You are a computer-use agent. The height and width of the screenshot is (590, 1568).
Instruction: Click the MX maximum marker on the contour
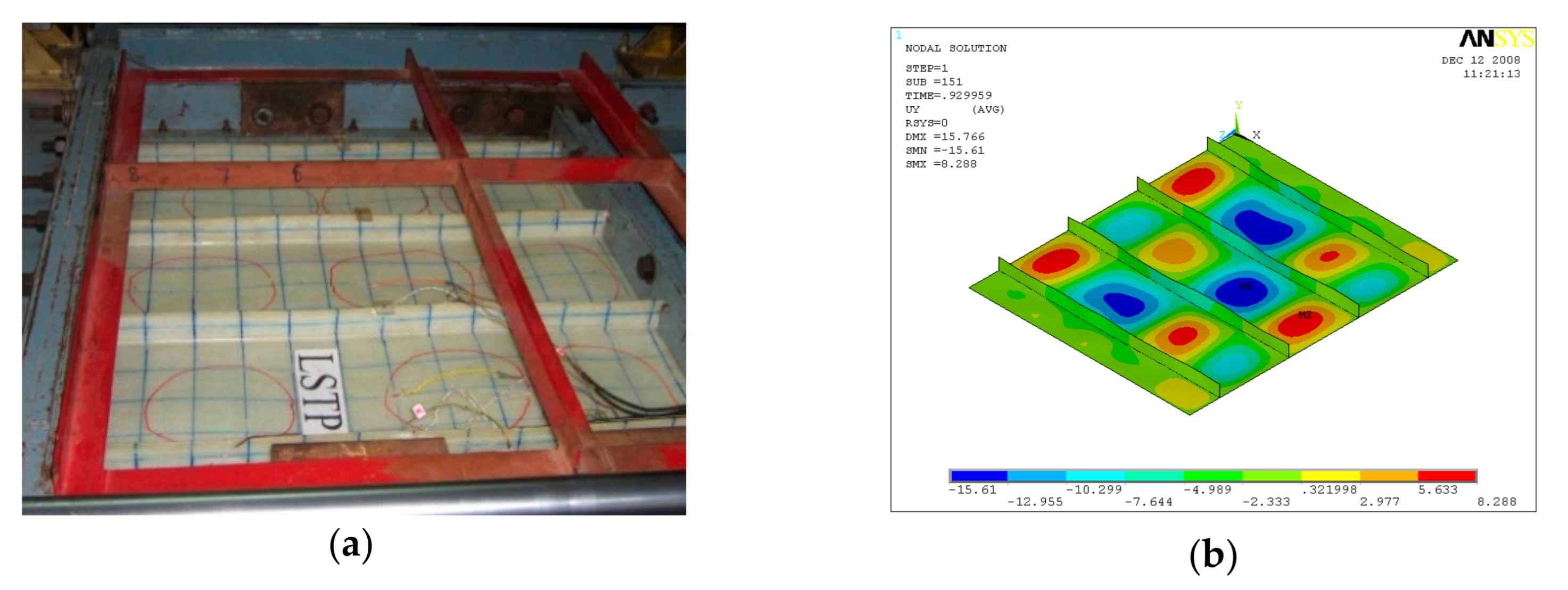point(1305,315)
